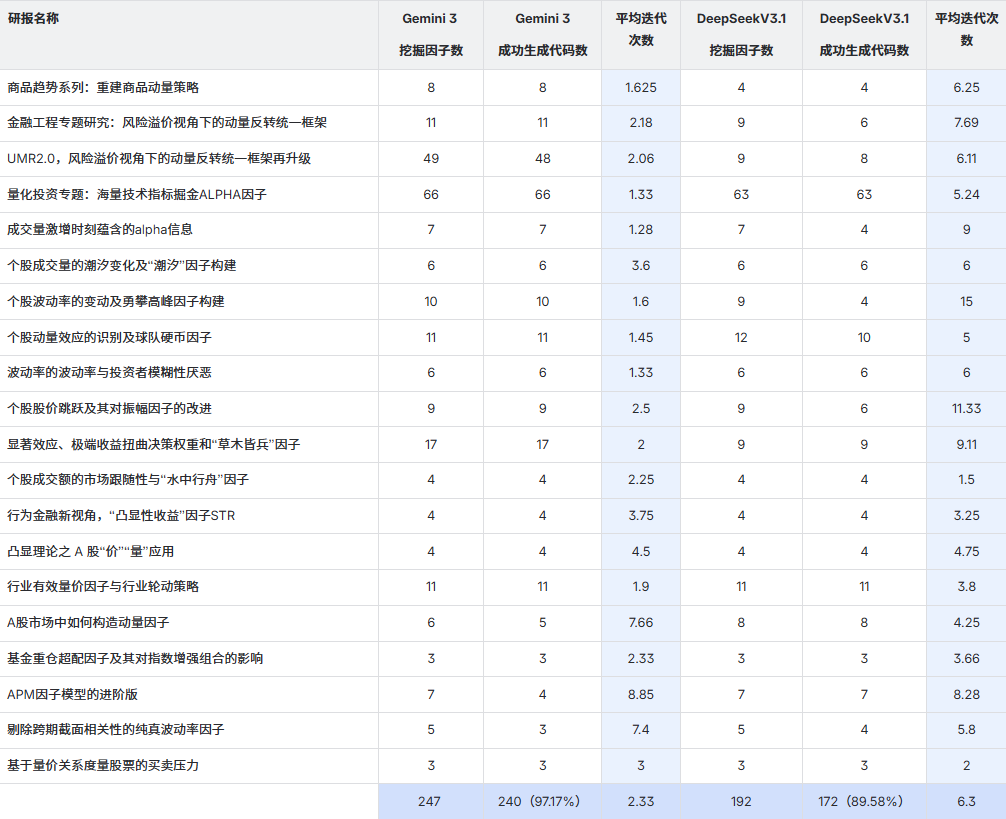
Task: Click the average 2.33 total cell
Action: click(640, 802)
